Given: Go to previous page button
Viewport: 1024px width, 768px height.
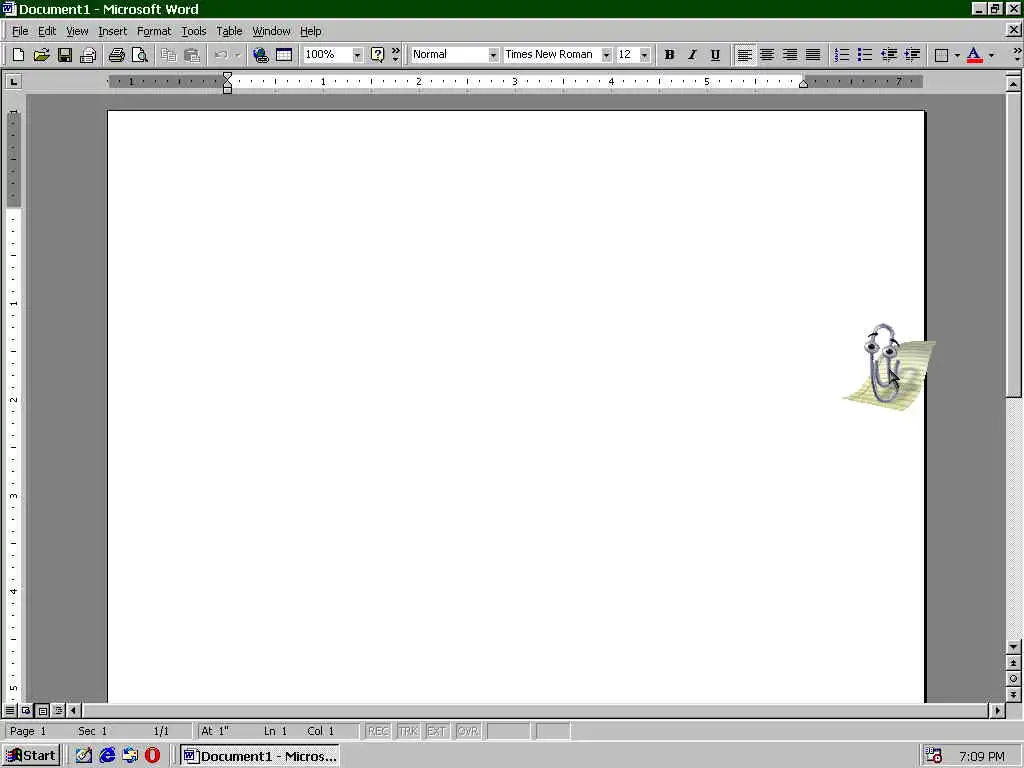Looking at the screenshot, I should point(1014,663).
